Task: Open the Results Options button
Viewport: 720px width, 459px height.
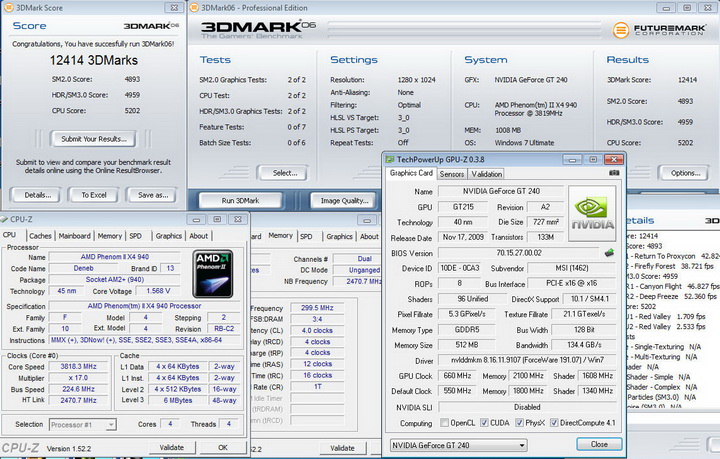Action: click(x=685, y=173)
